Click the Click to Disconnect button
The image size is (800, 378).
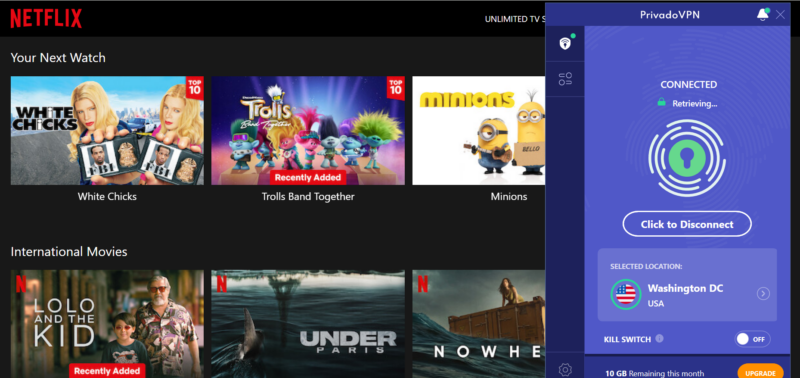click(x=687, y=224)
